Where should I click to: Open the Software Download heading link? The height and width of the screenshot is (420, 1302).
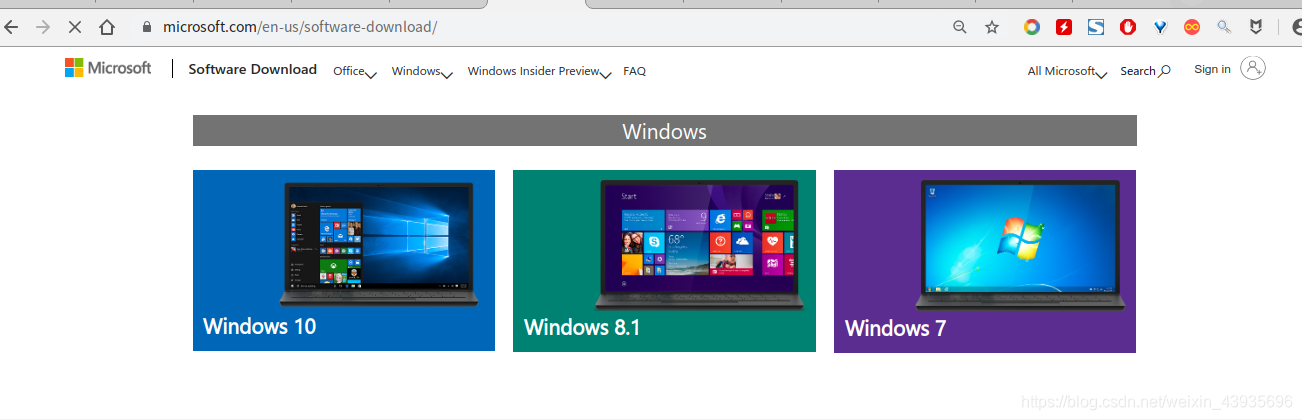click(x=253, y=69)
